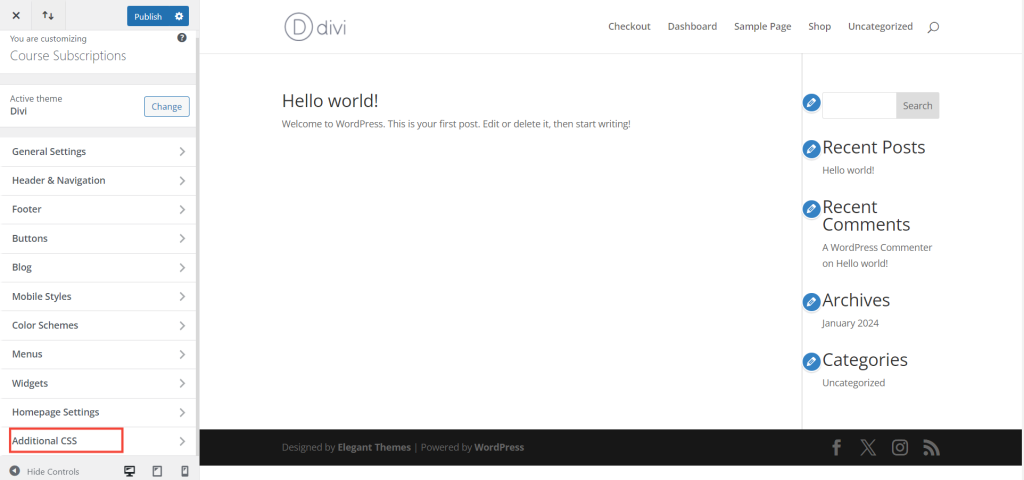Click the import/export arrows icon
1024x480 pixels.
click(48, 16)
